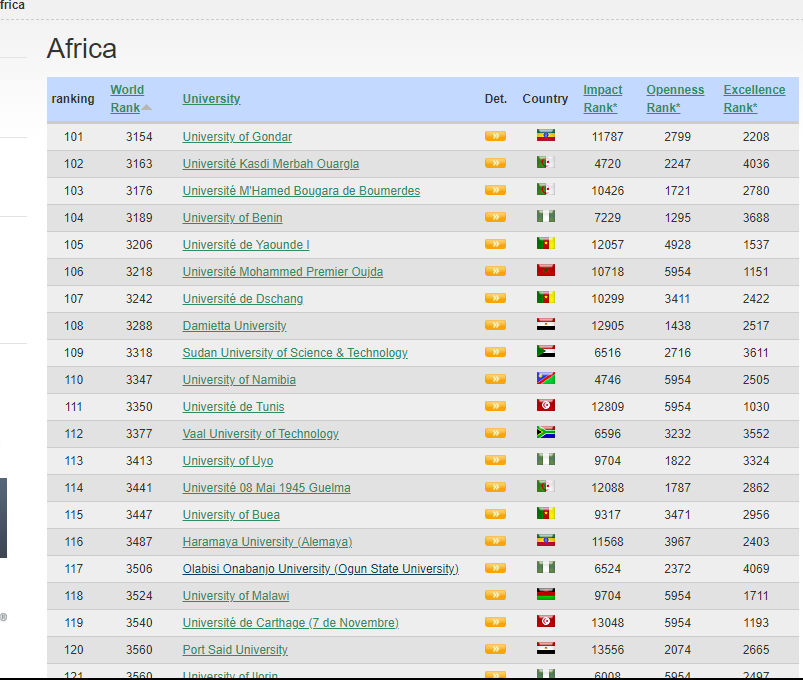Image resolution: width=803 pixels, height=680 pixels.
Task: Click world rank value 3506
Action: click(139, 569)
